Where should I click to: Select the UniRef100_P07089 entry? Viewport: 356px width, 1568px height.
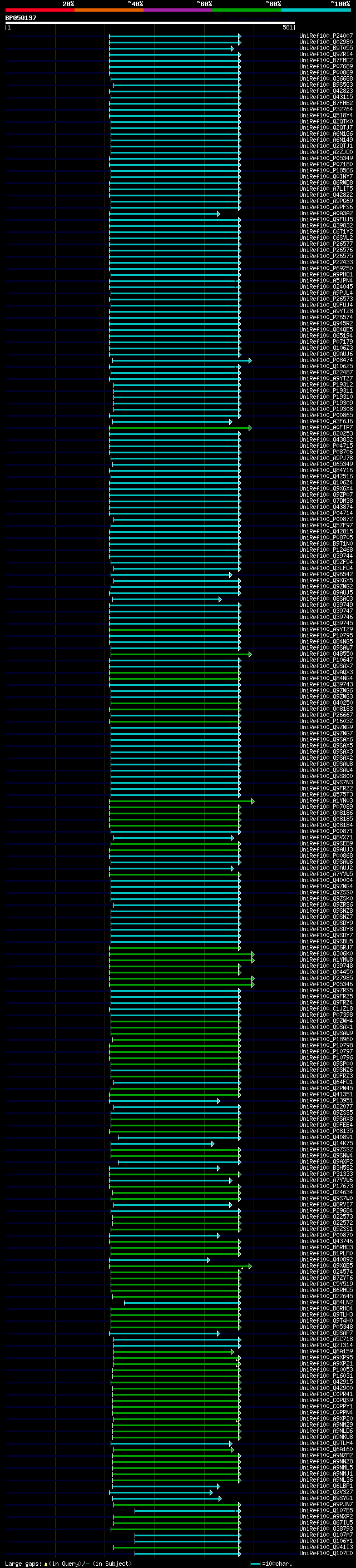coord(326,807)
